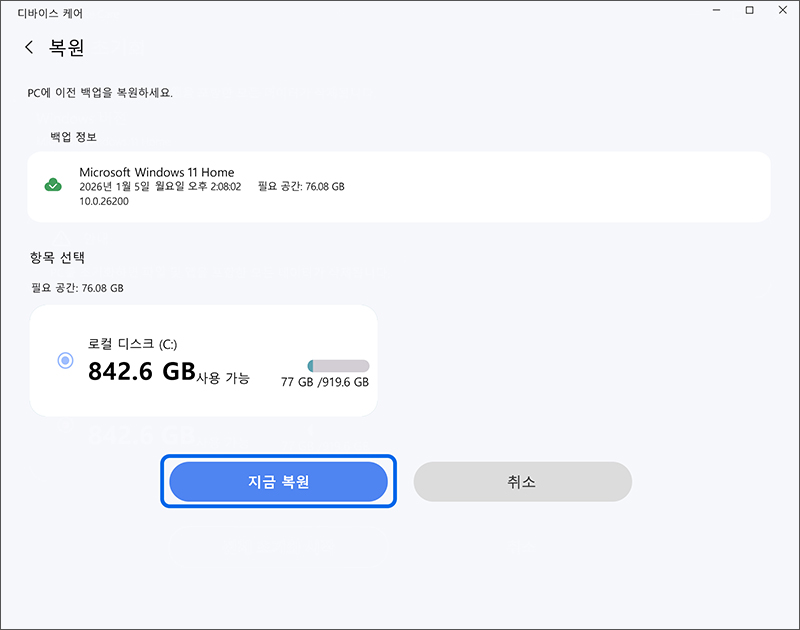Click the green cloud backup status icon

click(53, 184)
